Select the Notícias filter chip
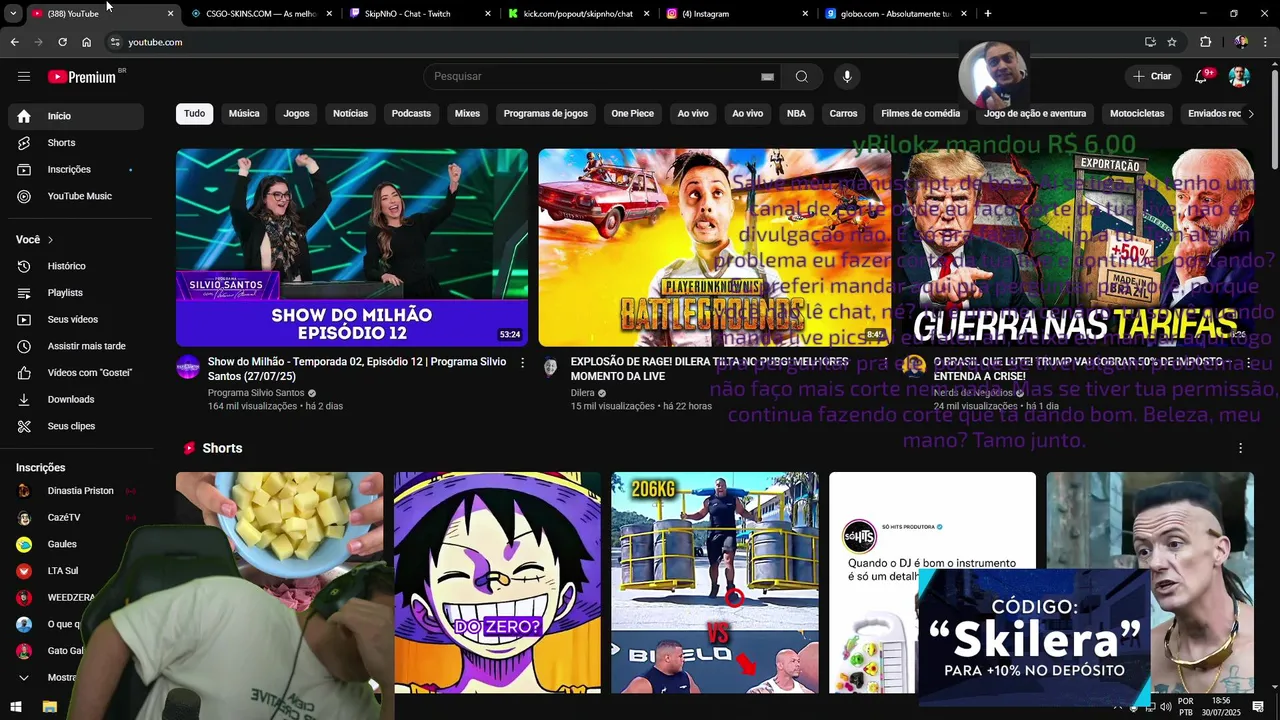Image resolution: width=1280 pixels, height=720 pixels. coord(350,114)
